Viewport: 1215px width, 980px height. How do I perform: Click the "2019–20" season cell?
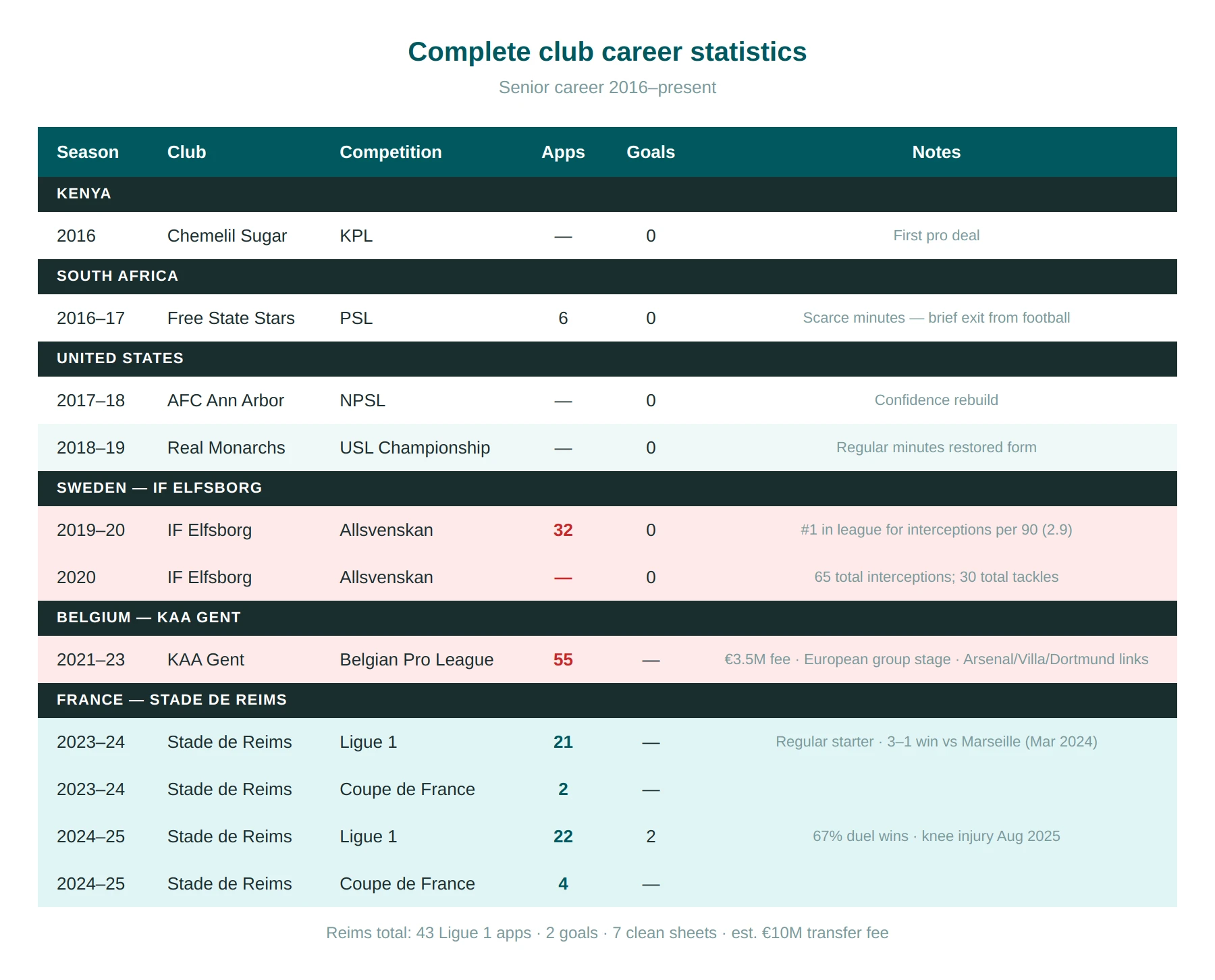pyautogui.click(x=90, y=530)
